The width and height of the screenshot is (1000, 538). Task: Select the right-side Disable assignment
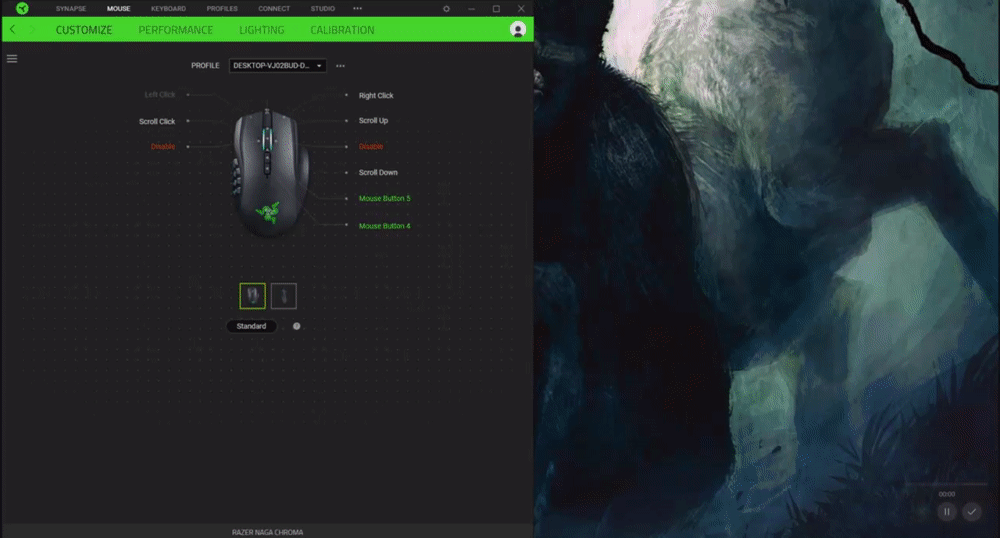(x=371, y=147)
